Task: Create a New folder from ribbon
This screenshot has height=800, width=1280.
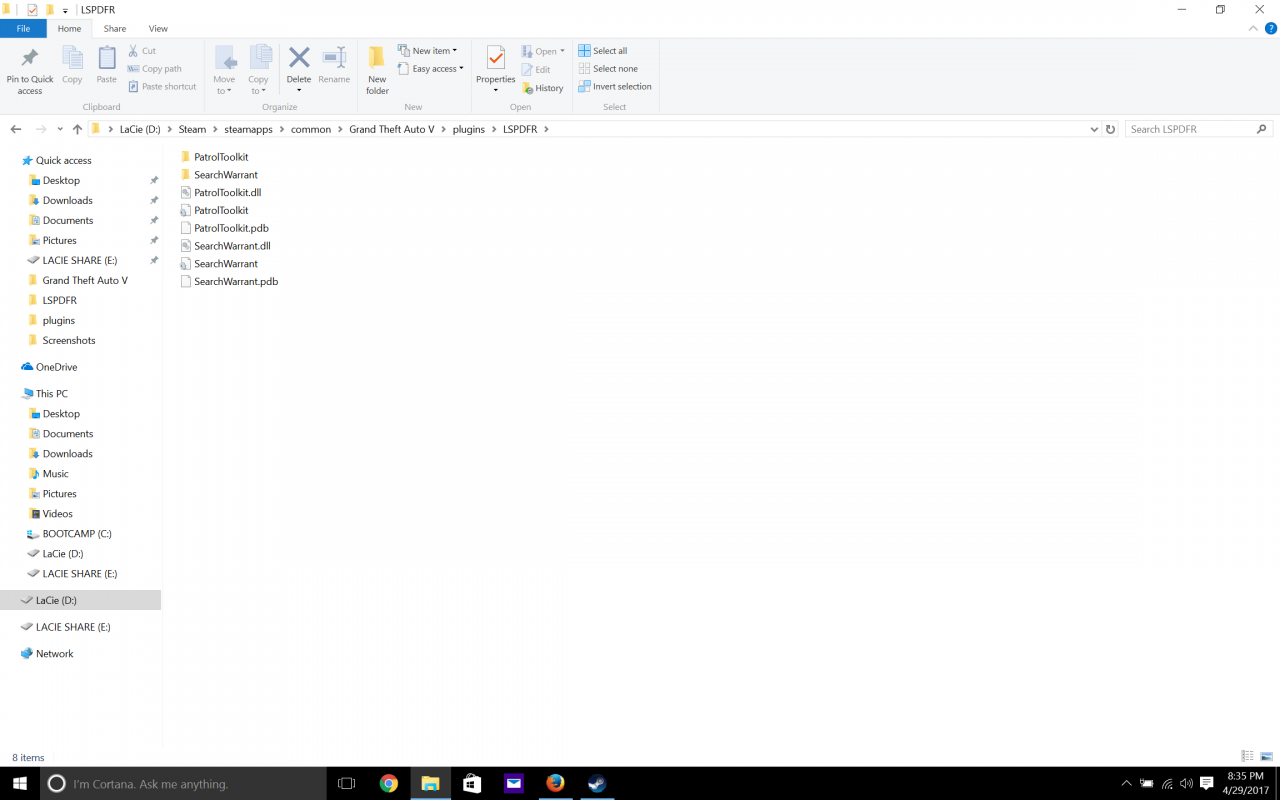Action: click(377, 70)
